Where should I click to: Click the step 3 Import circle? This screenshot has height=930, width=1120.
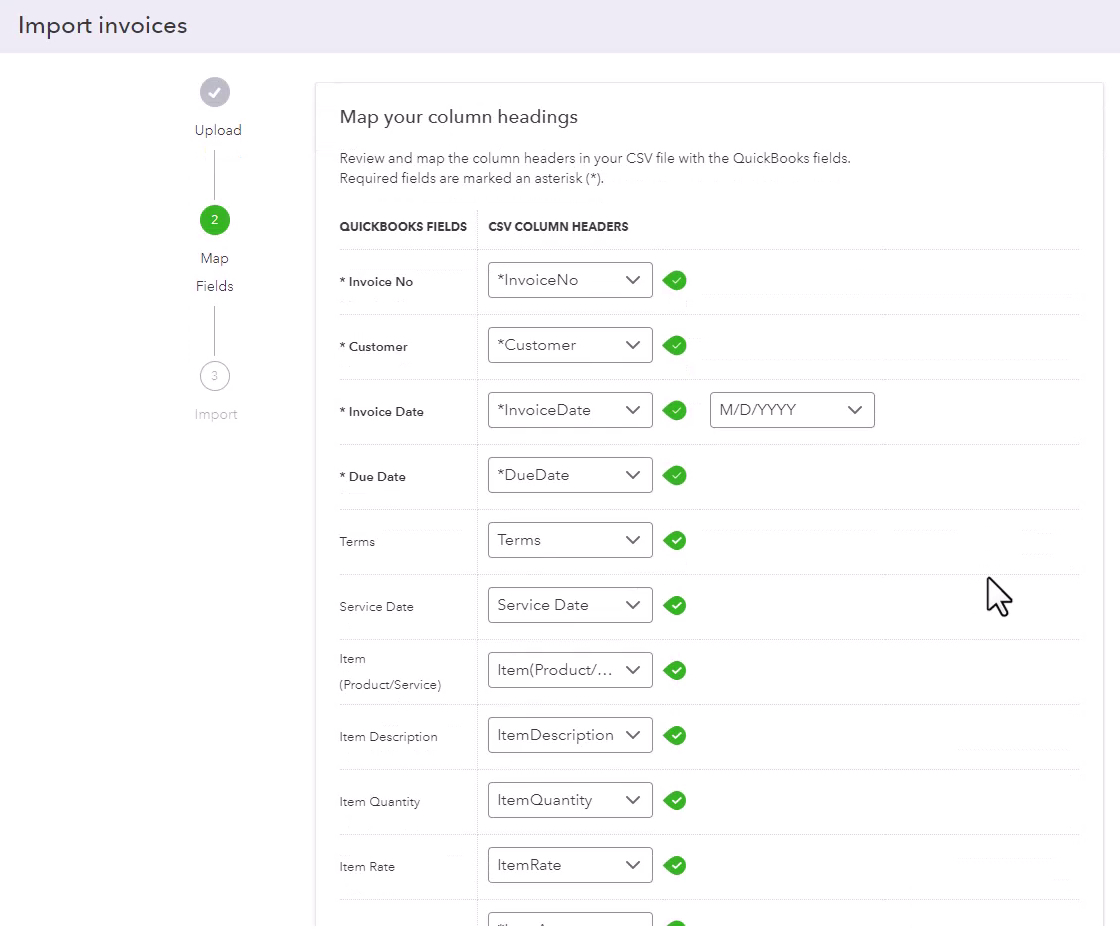pos(215,376)
